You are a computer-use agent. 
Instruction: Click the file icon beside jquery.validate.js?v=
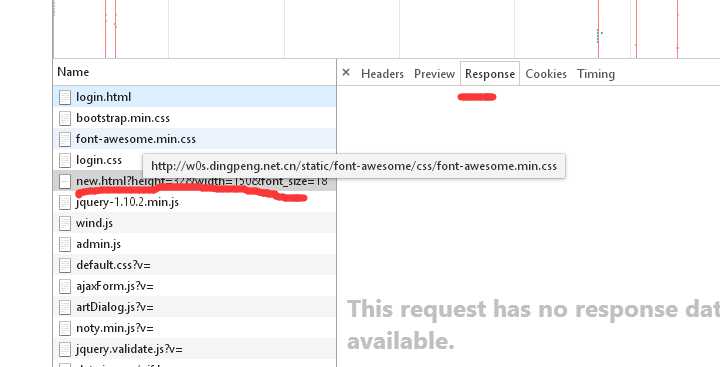pyautogui.click(x=65, y=350)
